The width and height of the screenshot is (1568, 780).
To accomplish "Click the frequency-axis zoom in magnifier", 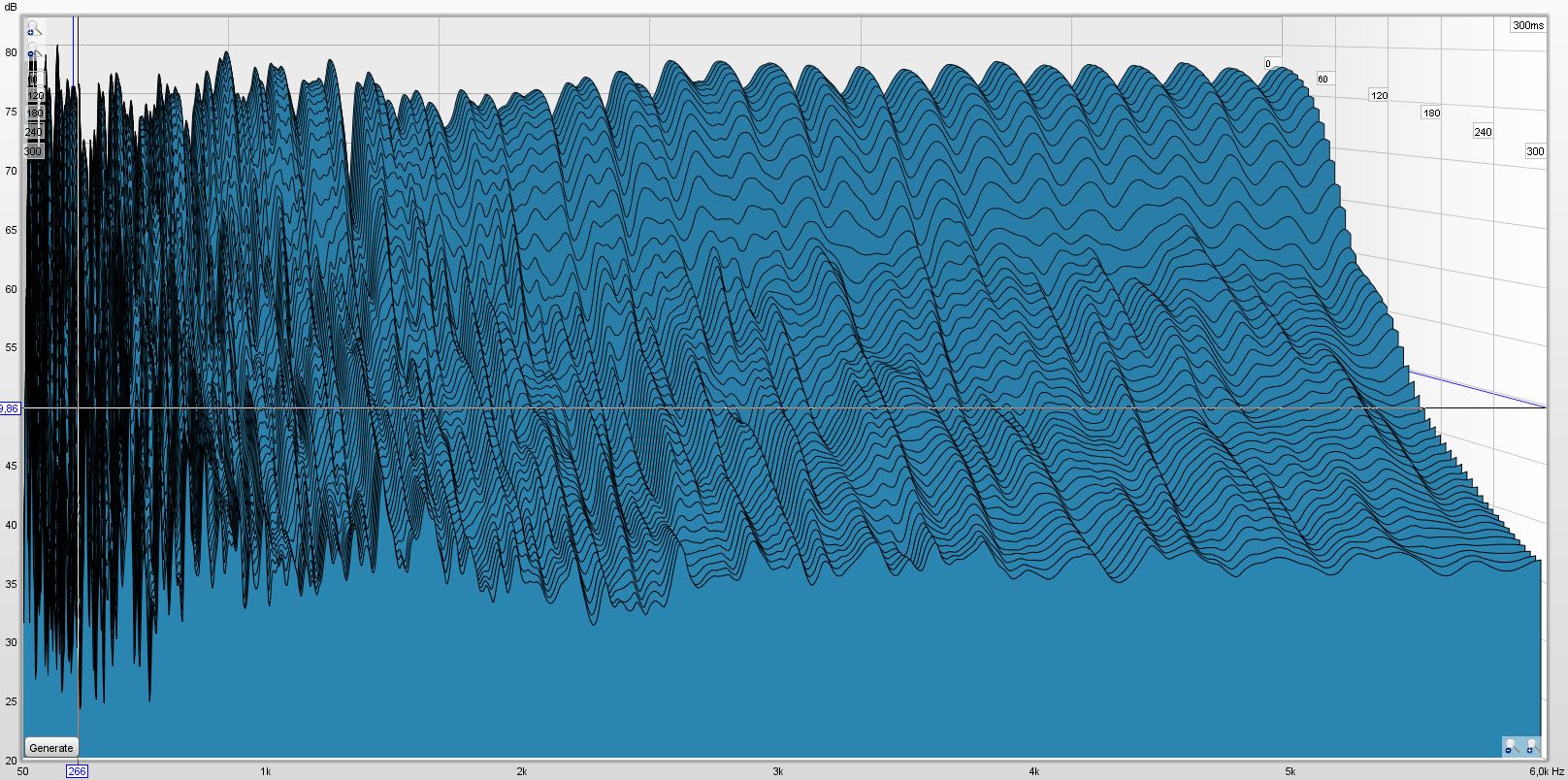I will [x=1531, y=746].
